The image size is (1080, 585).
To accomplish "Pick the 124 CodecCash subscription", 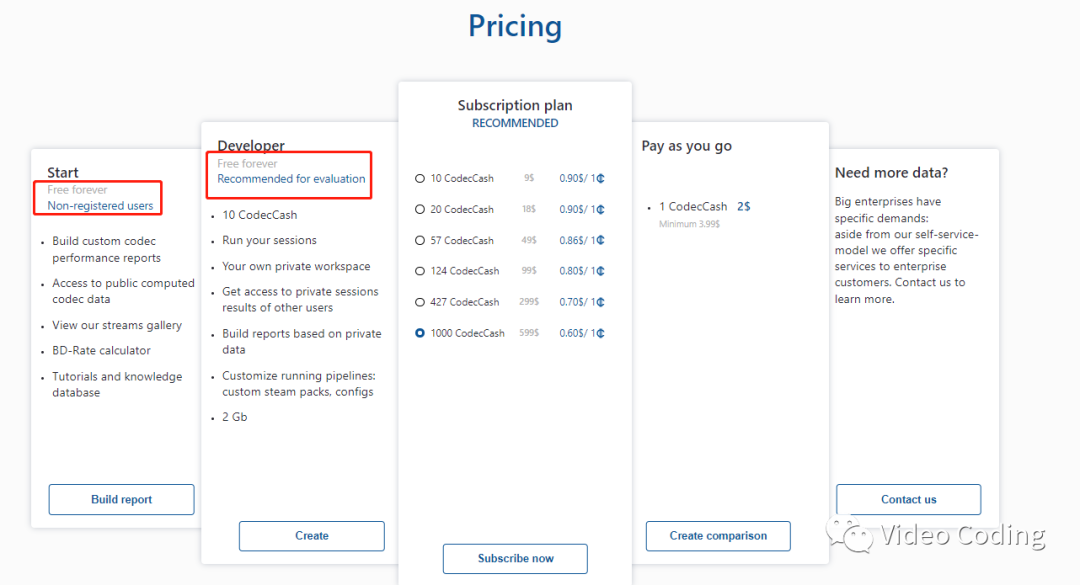I will pyautogui.click(x=420, y=271).
